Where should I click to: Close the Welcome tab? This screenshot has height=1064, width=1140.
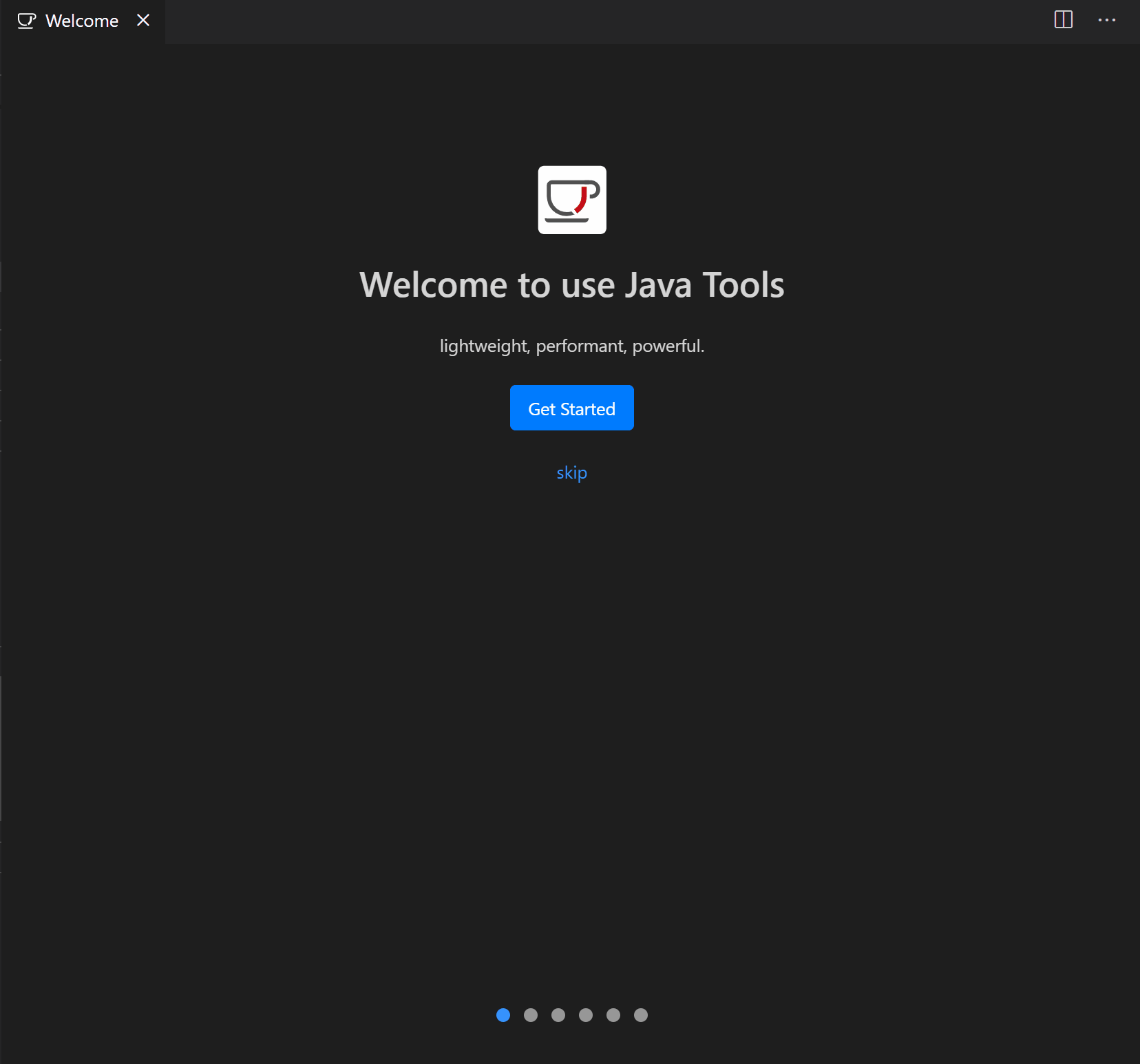pos(143,21)
